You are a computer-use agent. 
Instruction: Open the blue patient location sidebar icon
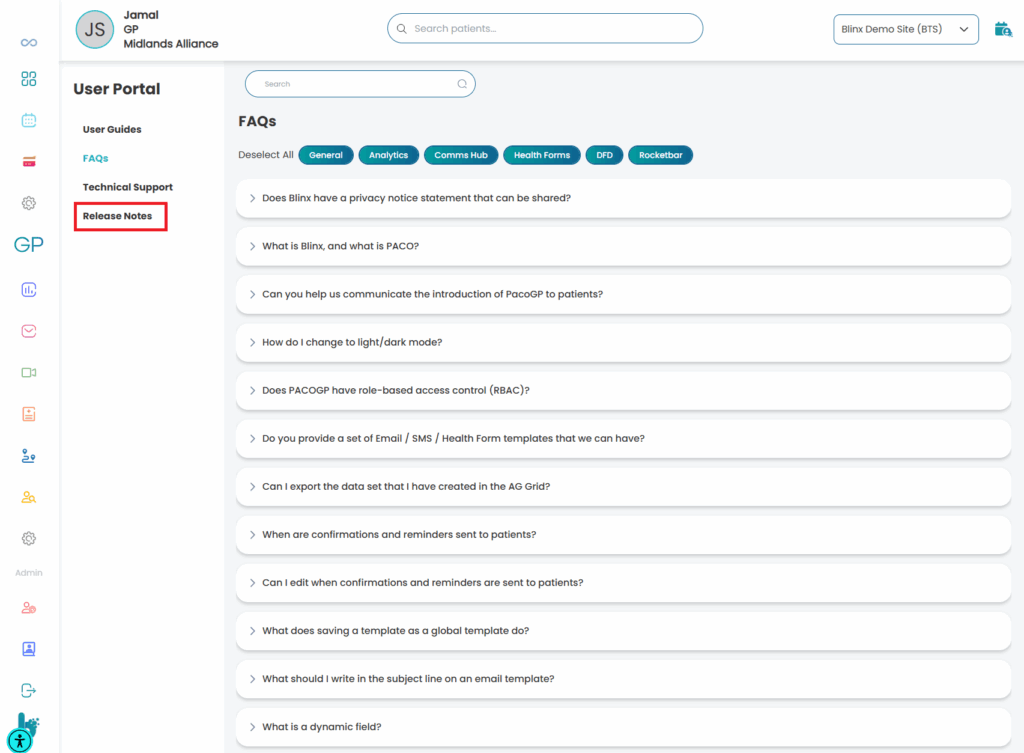point(29,456)
